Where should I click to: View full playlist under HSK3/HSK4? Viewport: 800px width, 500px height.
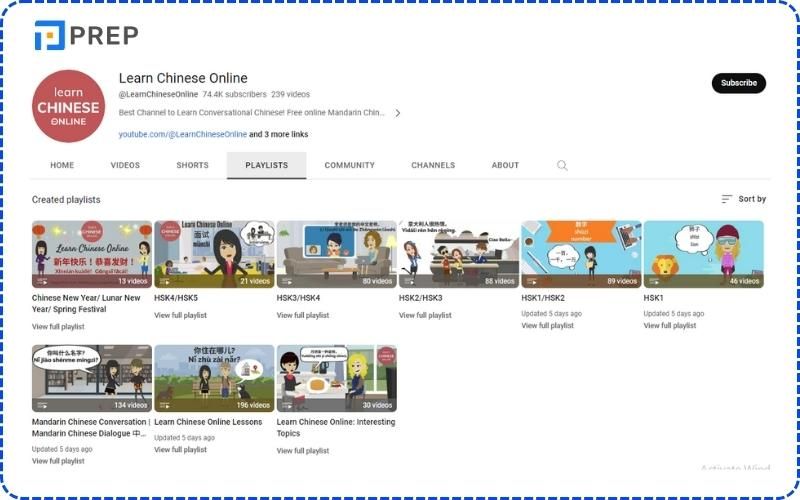303,315
